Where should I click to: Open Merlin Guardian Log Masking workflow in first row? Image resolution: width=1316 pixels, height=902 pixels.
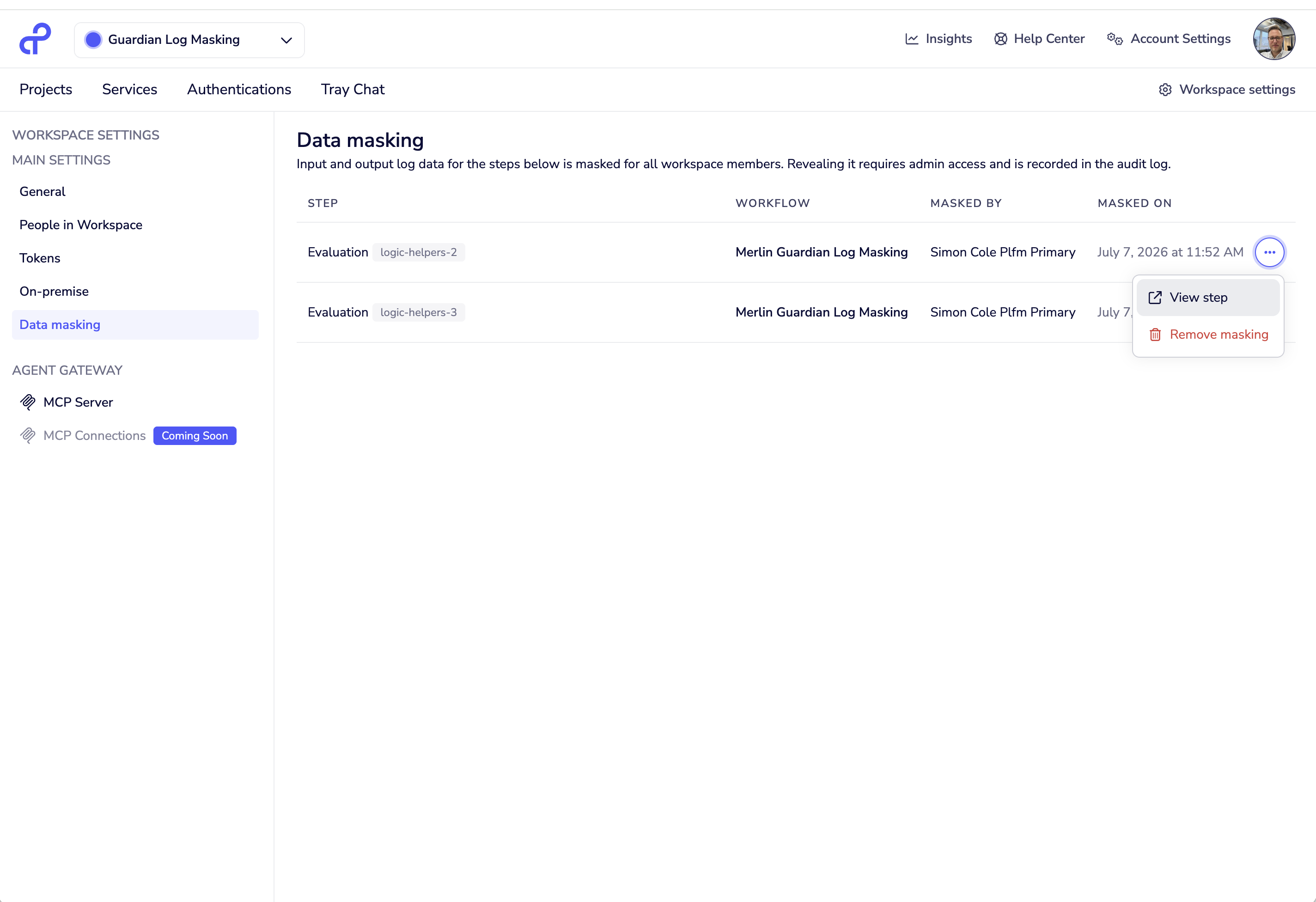click(821, 252)
